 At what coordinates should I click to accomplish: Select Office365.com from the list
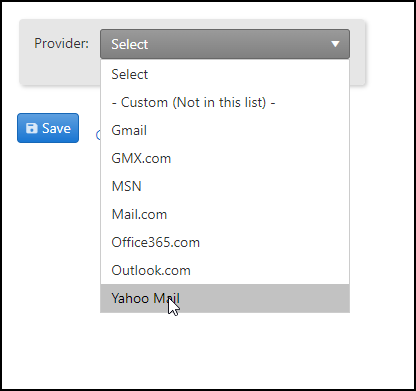[225, 242]
